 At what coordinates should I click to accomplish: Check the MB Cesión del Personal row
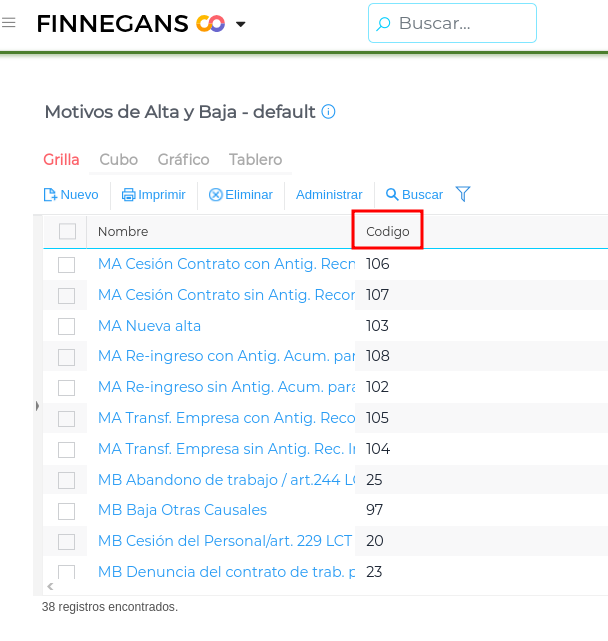(66, 542)
